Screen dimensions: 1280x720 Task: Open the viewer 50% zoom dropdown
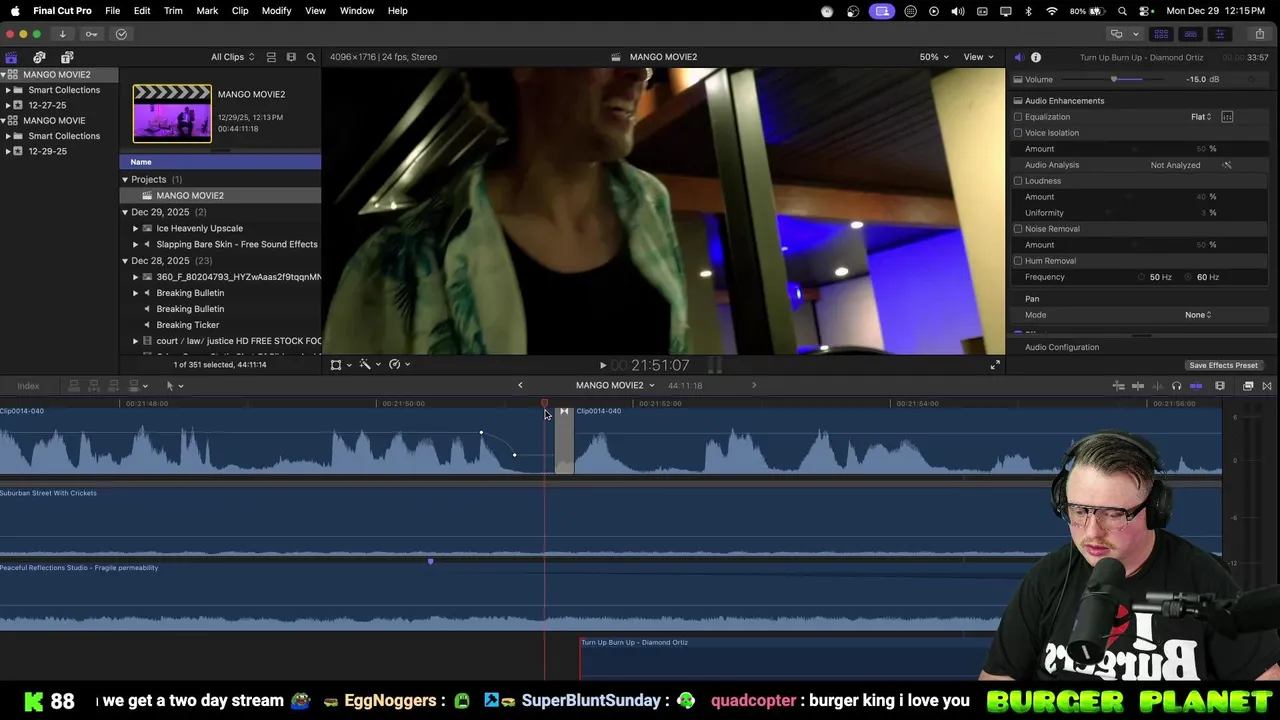(935, 57)
